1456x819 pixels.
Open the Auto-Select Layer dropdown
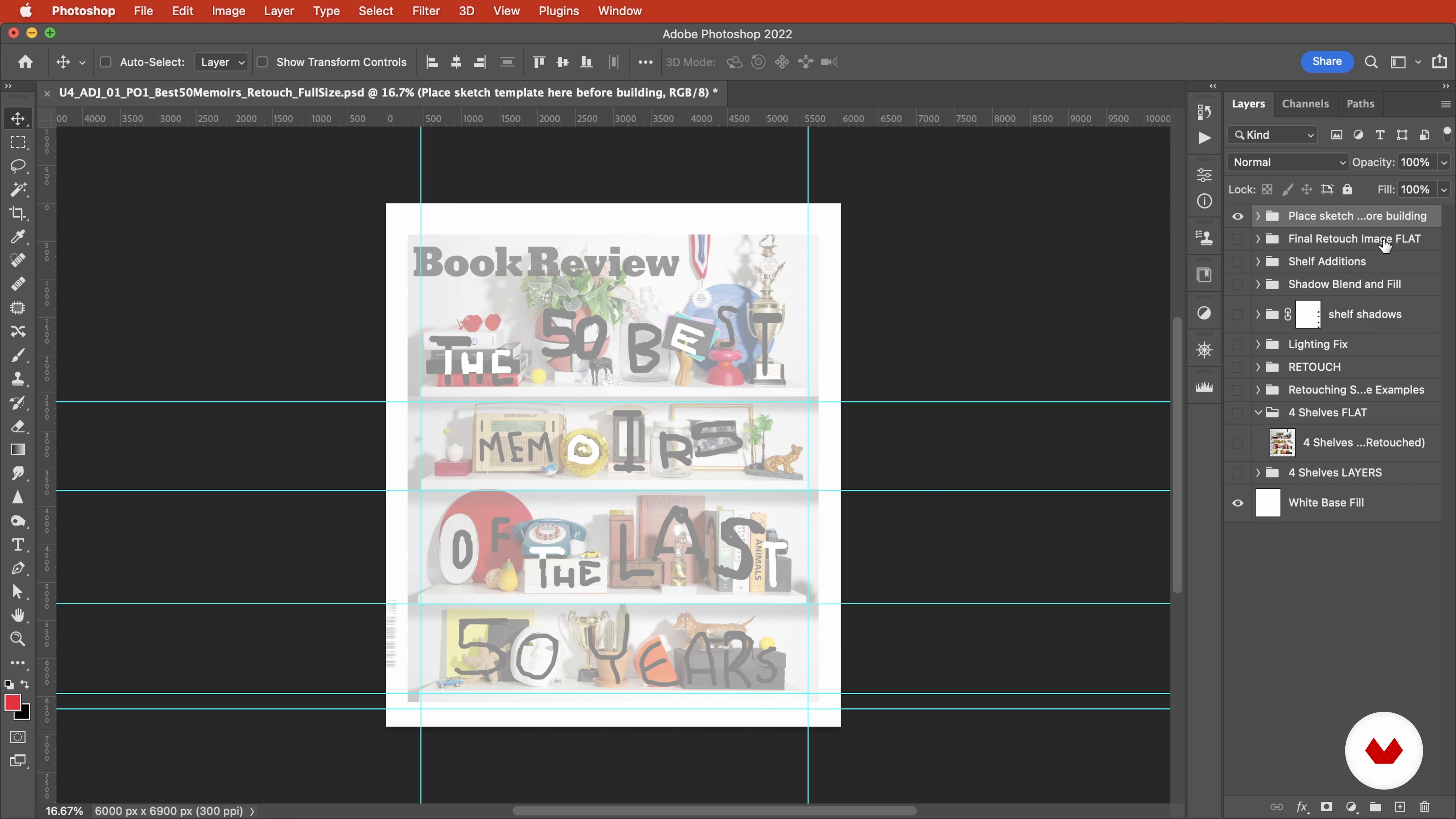(221, 62)
